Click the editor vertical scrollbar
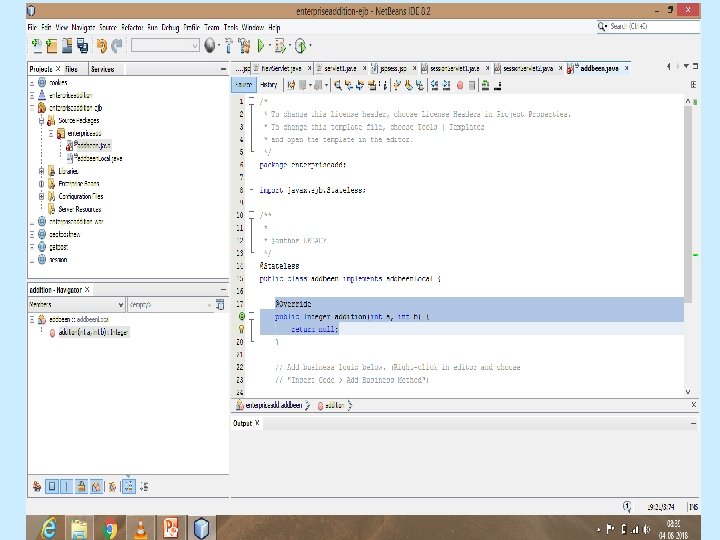 (688, 202)
